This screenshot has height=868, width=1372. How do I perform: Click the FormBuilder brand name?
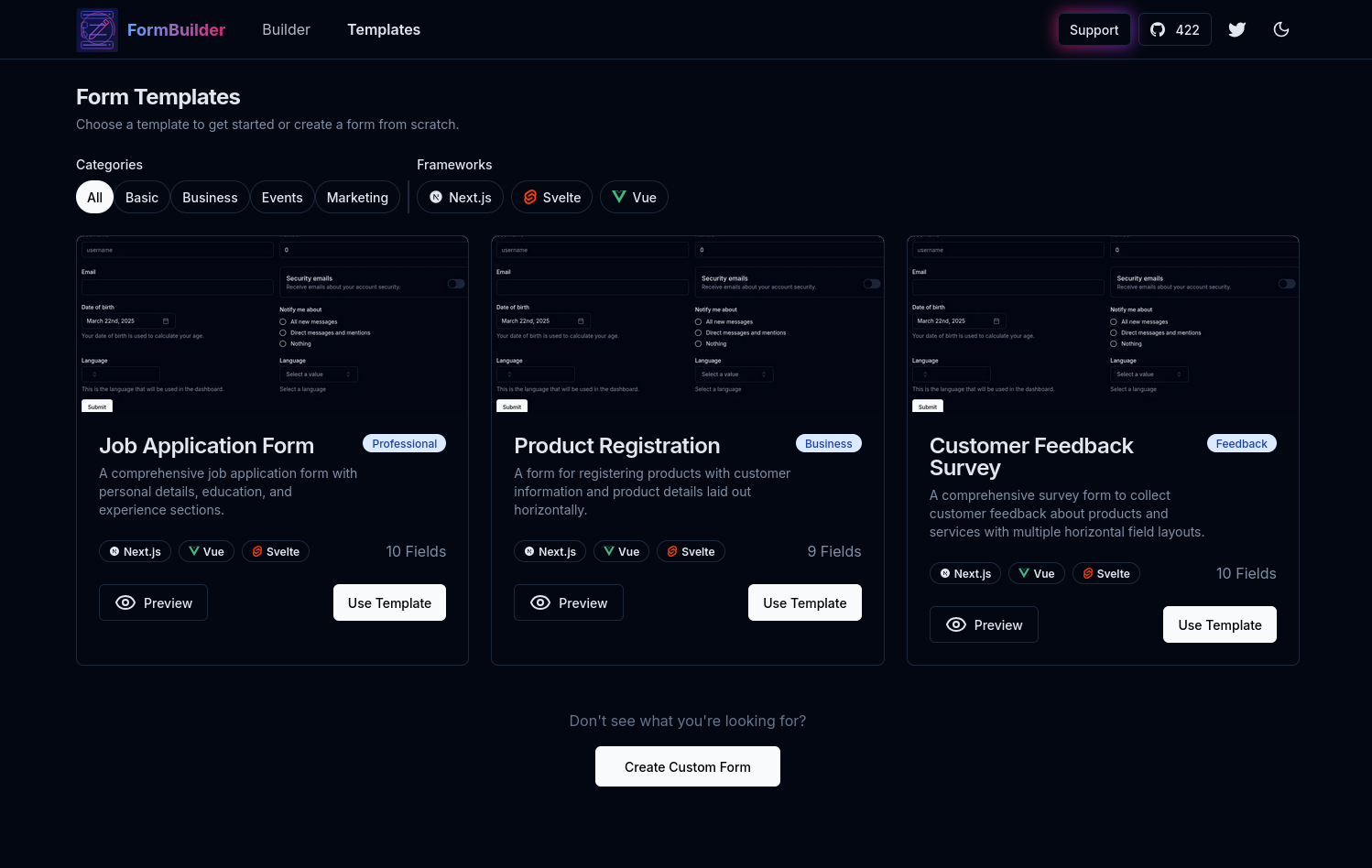pos(176,30)
